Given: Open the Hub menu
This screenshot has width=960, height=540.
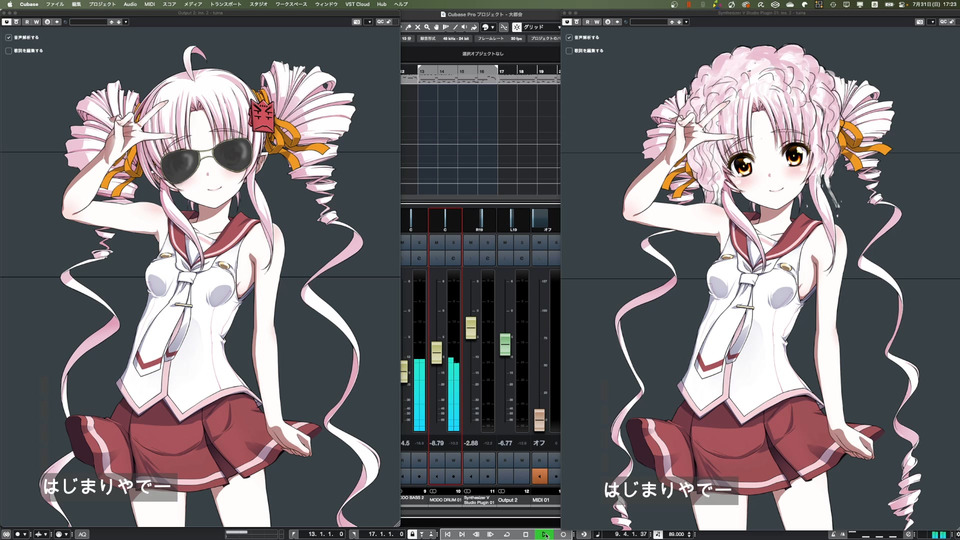Looking at the screenshot, I should 381,4.
